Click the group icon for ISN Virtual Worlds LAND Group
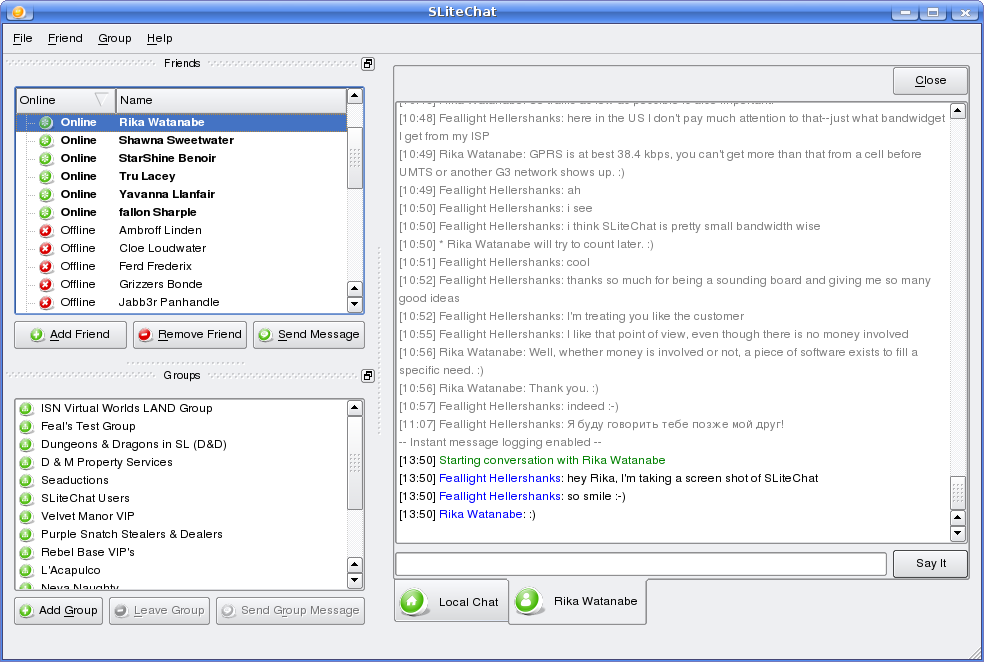The width and height of the screenshot is (984, 662). click(x=26, y=408)
